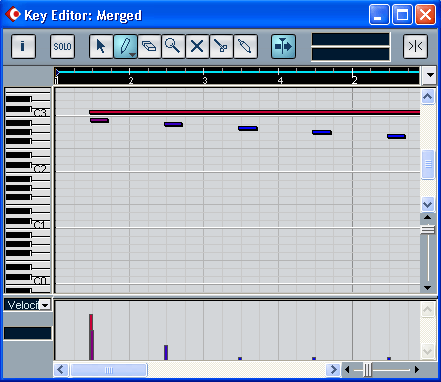
Task: Select the blue note before bar 3
Action: coord(173,124)
